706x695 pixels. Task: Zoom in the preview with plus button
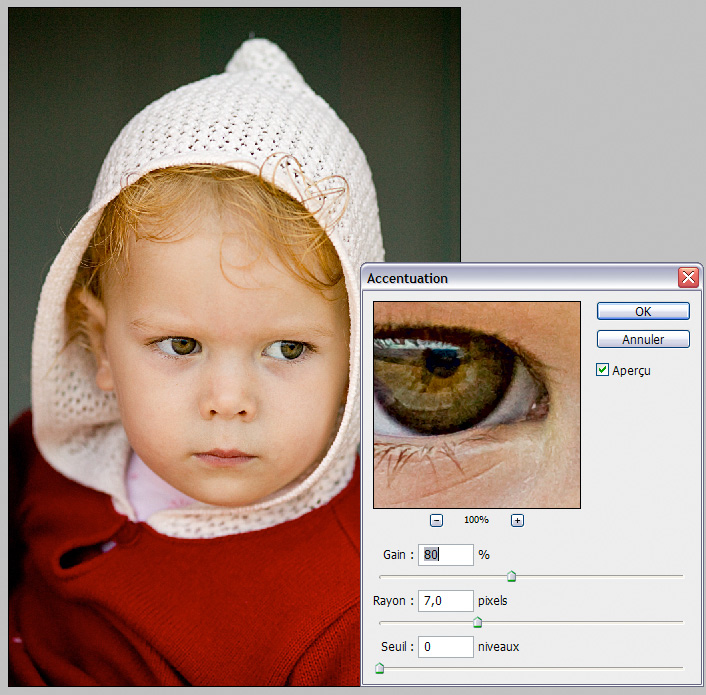(517, 520)
